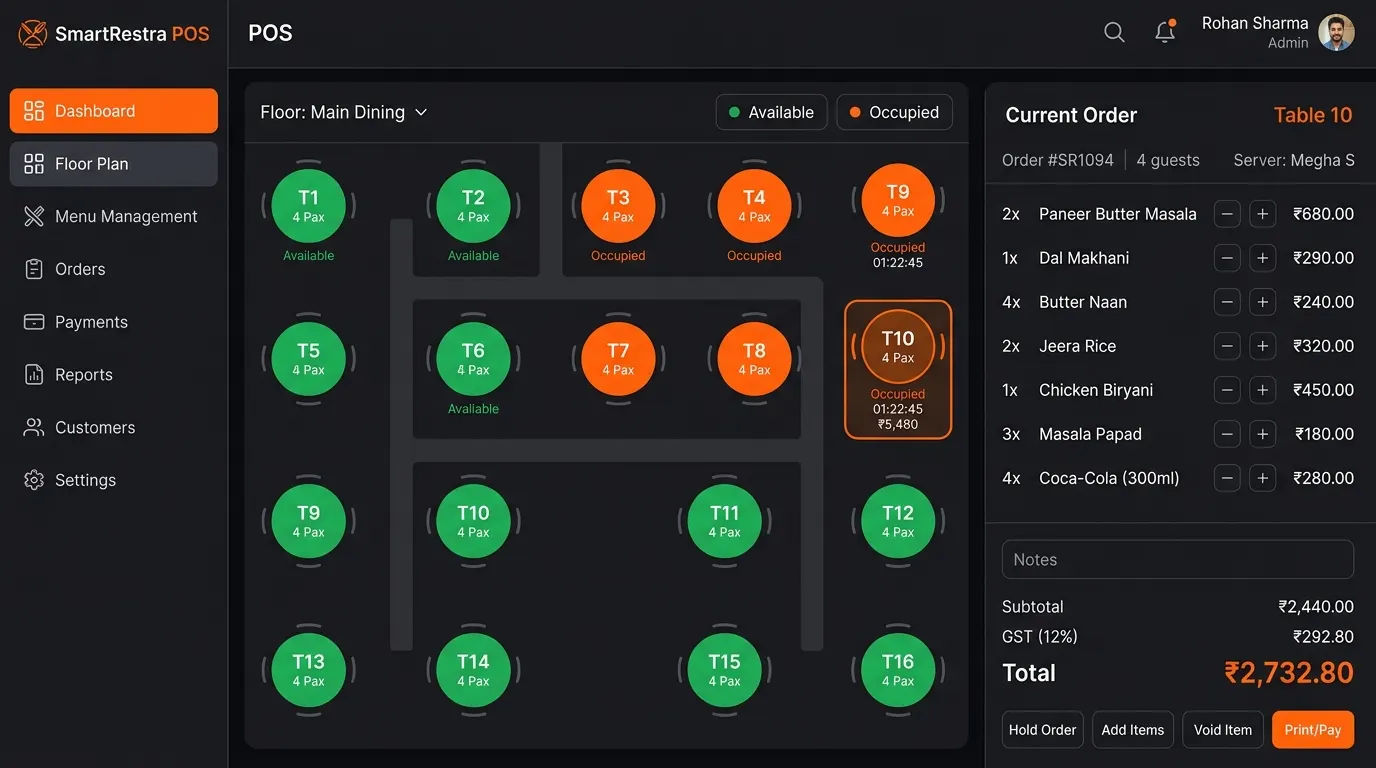
Task: Select available table T14
Action: [x=473, y=669]
